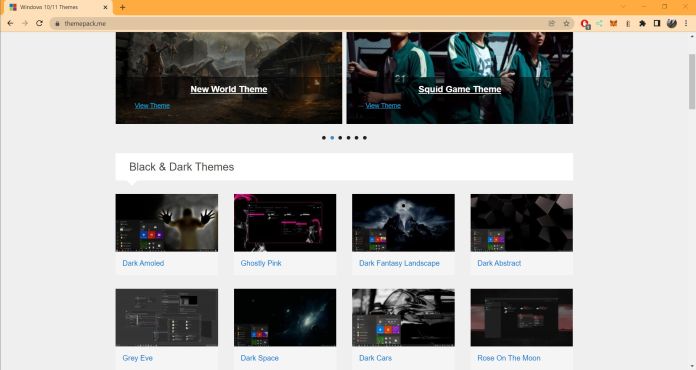Click the lock icon in address bar
Screen dimensions: 696x370
(x=57, y=24)
